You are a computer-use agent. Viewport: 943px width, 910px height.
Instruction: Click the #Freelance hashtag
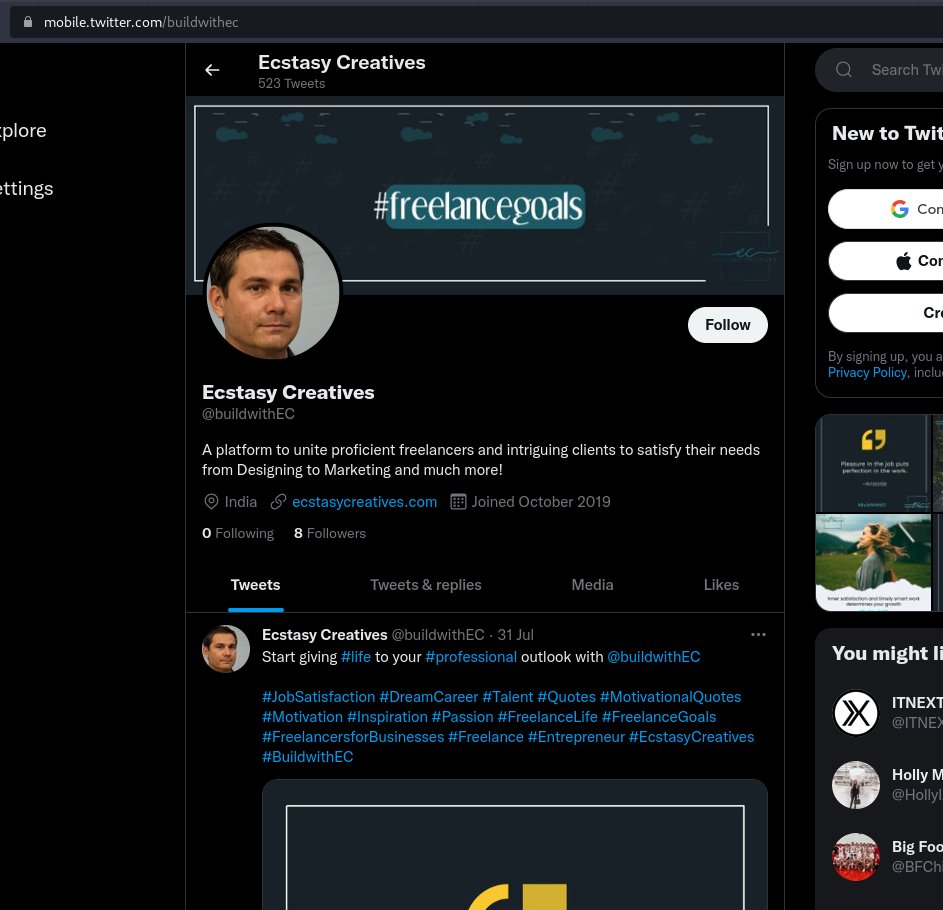tap(486, 737)
